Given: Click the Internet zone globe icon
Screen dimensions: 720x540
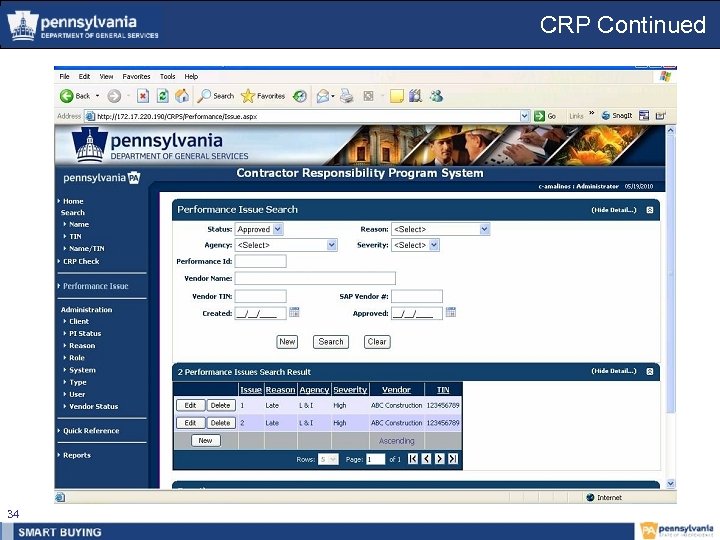Looking at the screenshot, I should pyautogui.click(x=591, y=497).
